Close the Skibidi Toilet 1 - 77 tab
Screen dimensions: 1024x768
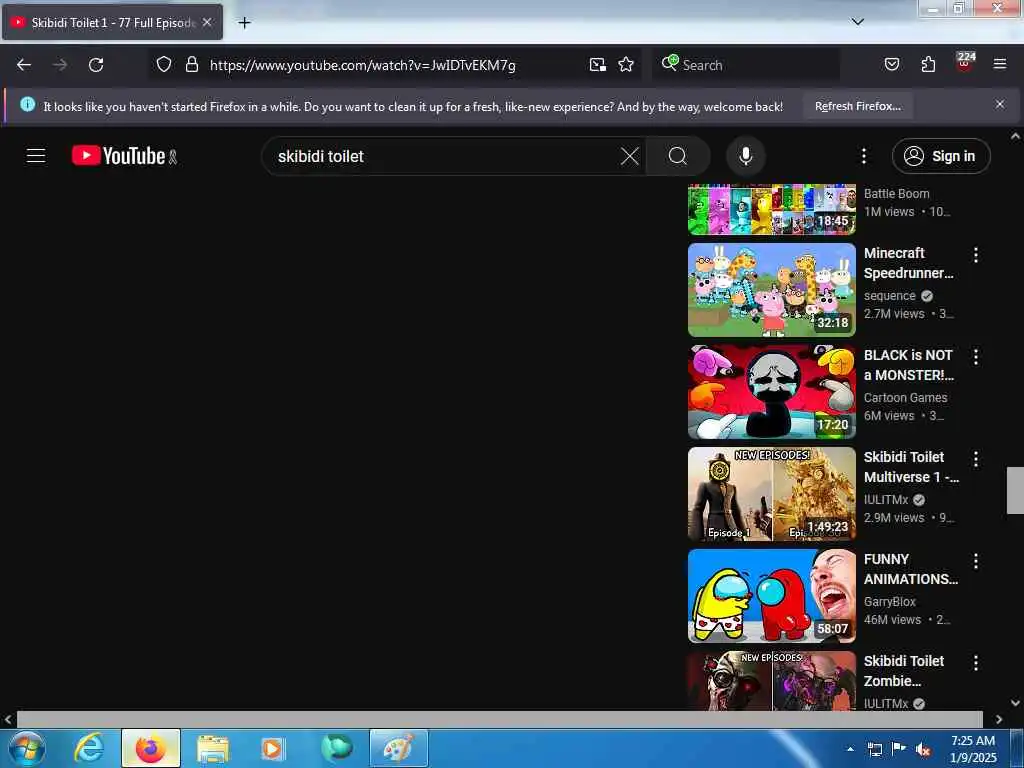(x=207, y=22)
